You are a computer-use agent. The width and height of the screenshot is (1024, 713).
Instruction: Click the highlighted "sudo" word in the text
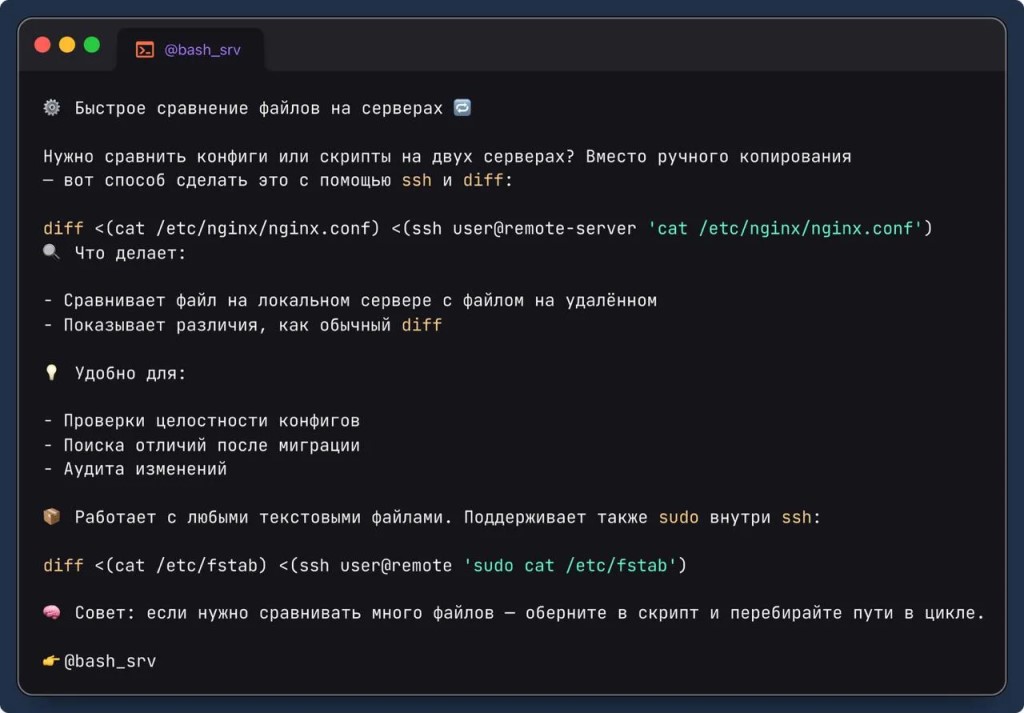click(x=678, y=517)
